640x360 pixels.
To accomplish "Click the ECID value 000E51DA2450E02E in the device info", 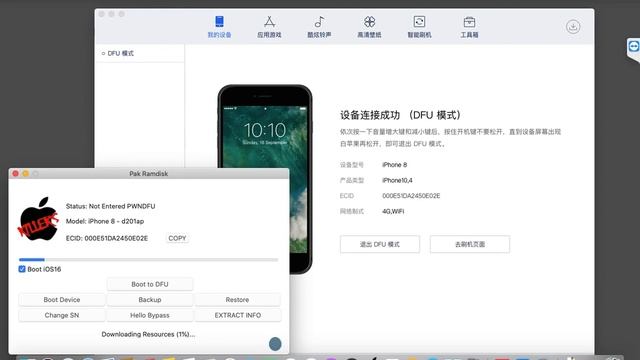I will (x=411, y=196).
